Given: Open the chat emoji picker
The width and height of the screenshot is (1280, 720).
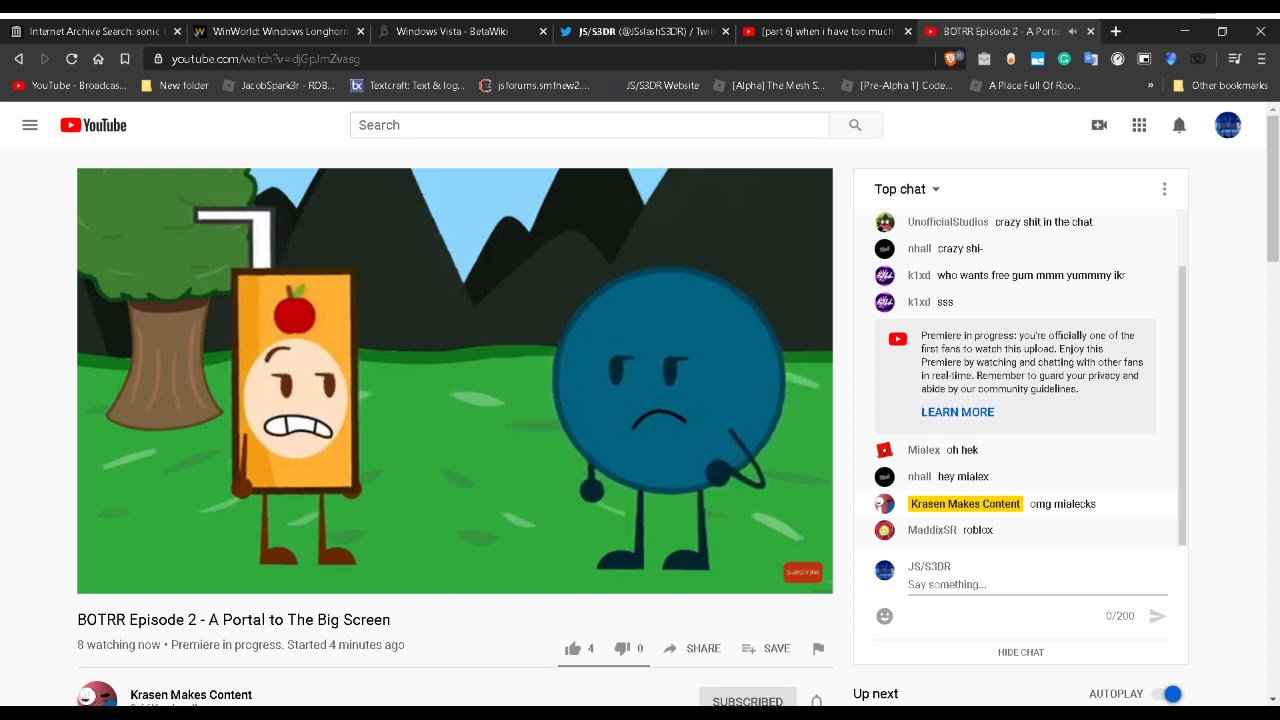Looking at the screenshot, I should point(884,616).
